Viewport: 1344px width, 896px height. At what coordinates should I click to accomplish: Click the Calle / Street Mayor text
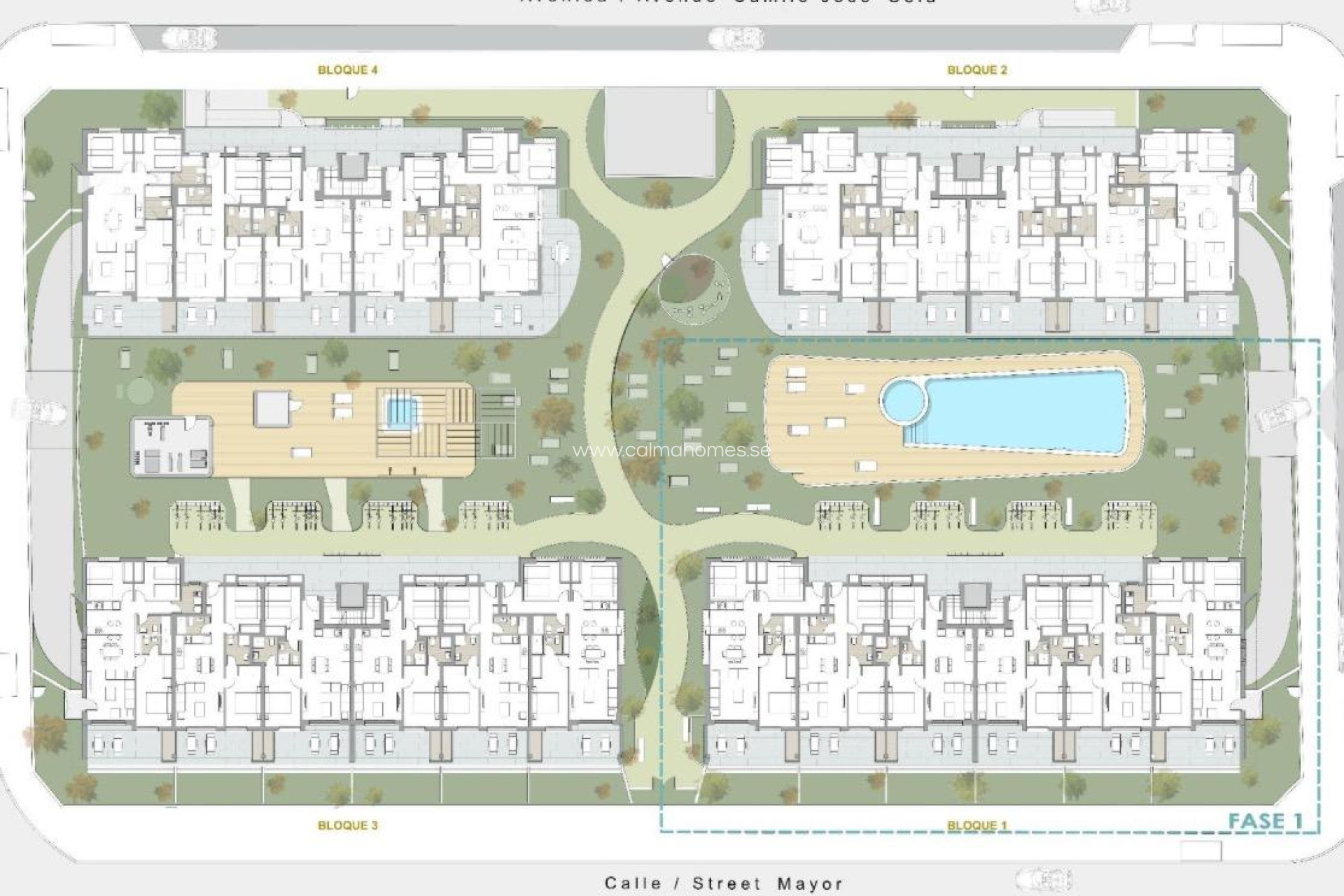pyautogui.click(x=723, y=883)
